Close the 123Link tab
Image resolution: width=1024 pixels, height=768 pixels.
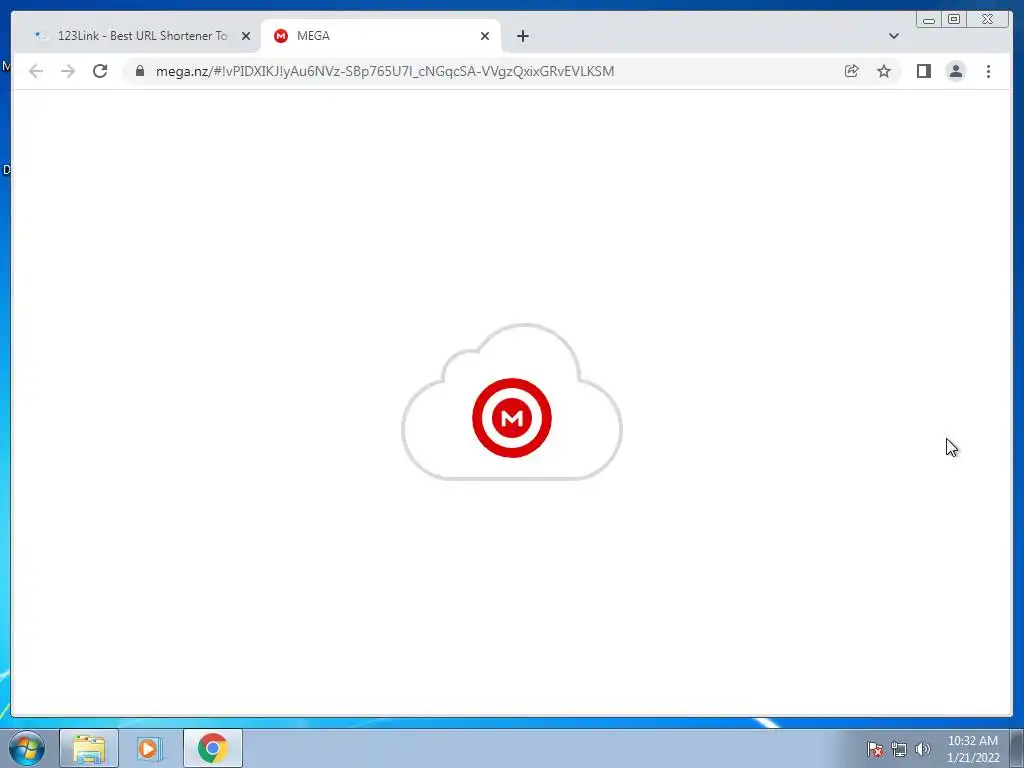click(246, 36)
